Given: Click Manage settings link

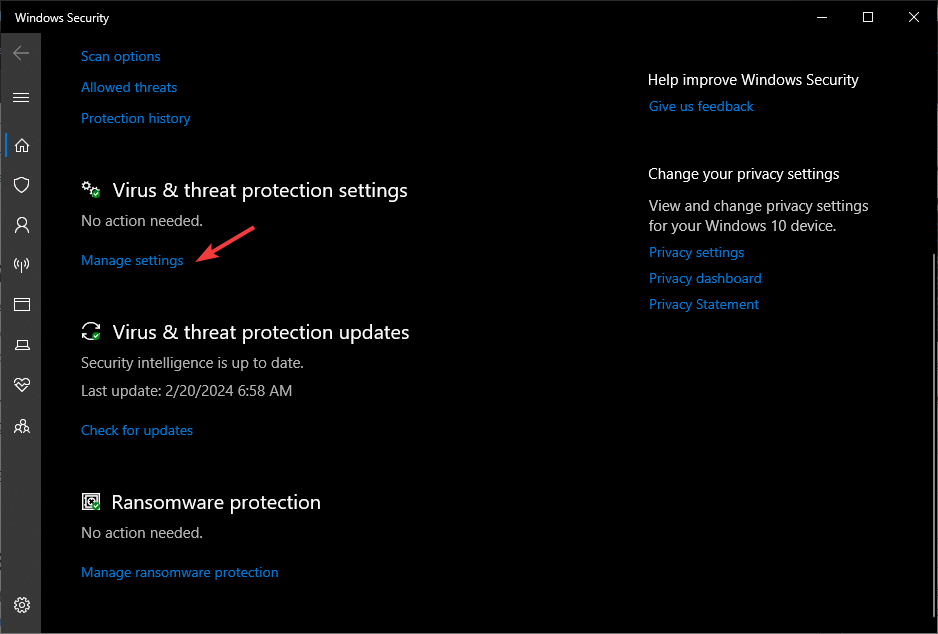Looking at the screenshot, I should 132,261.
